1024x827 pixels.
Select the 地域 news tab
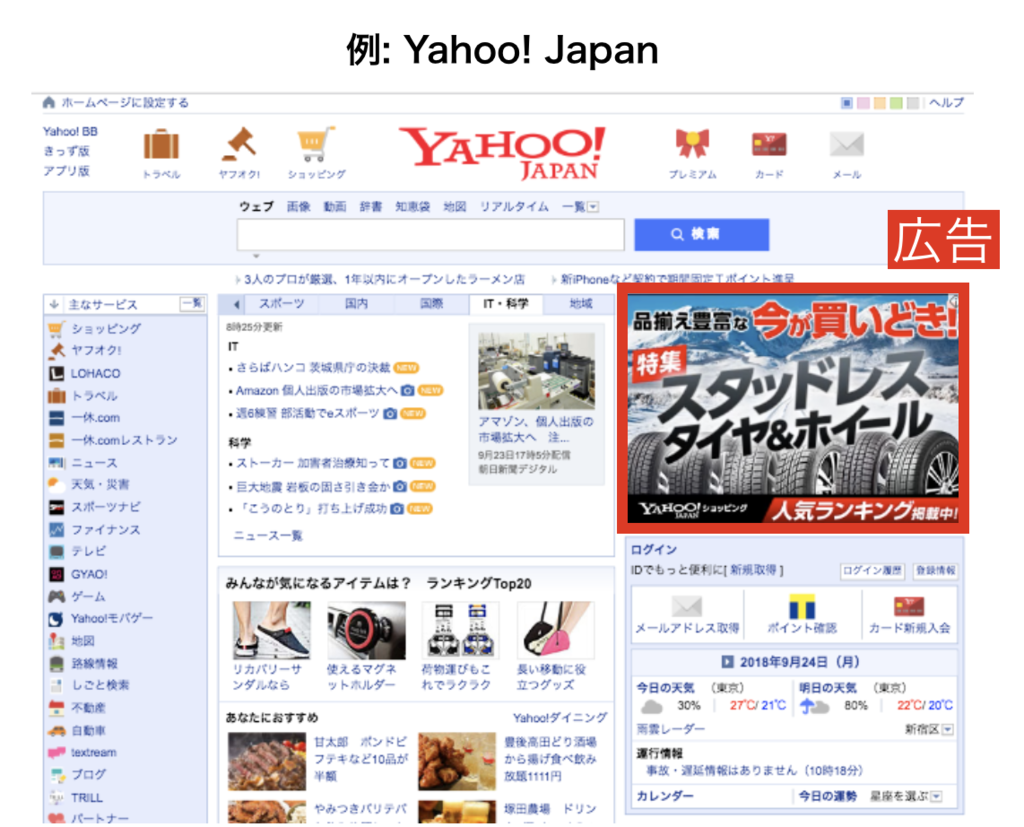pos(580,304)
